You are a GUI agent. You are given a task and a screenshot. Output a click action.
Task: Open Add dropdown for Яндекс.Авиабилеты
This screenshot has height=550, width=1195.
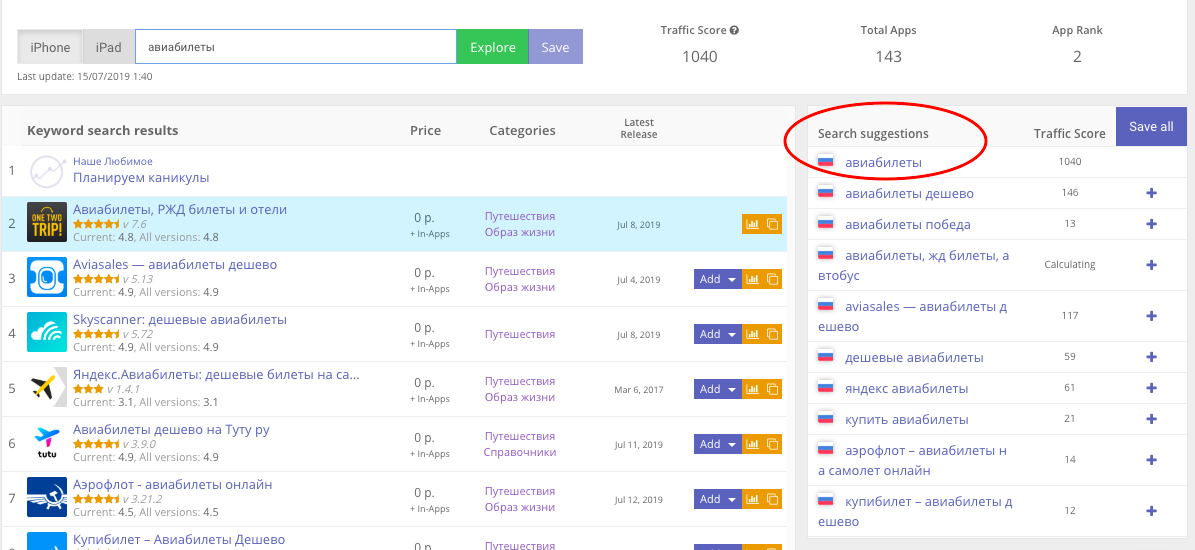(718, 389)
